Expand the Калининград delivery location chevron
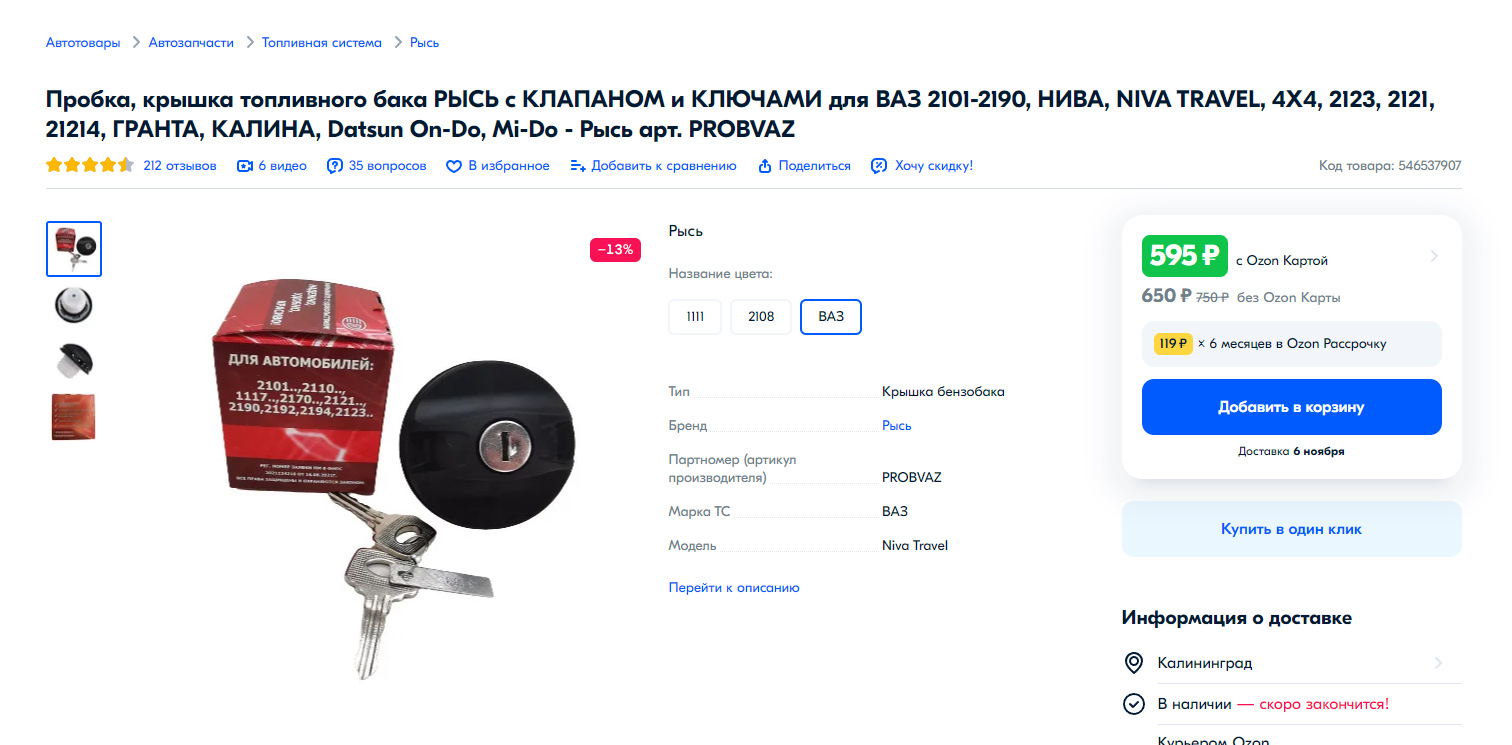1512x745 pixels. pos(1438,663)
